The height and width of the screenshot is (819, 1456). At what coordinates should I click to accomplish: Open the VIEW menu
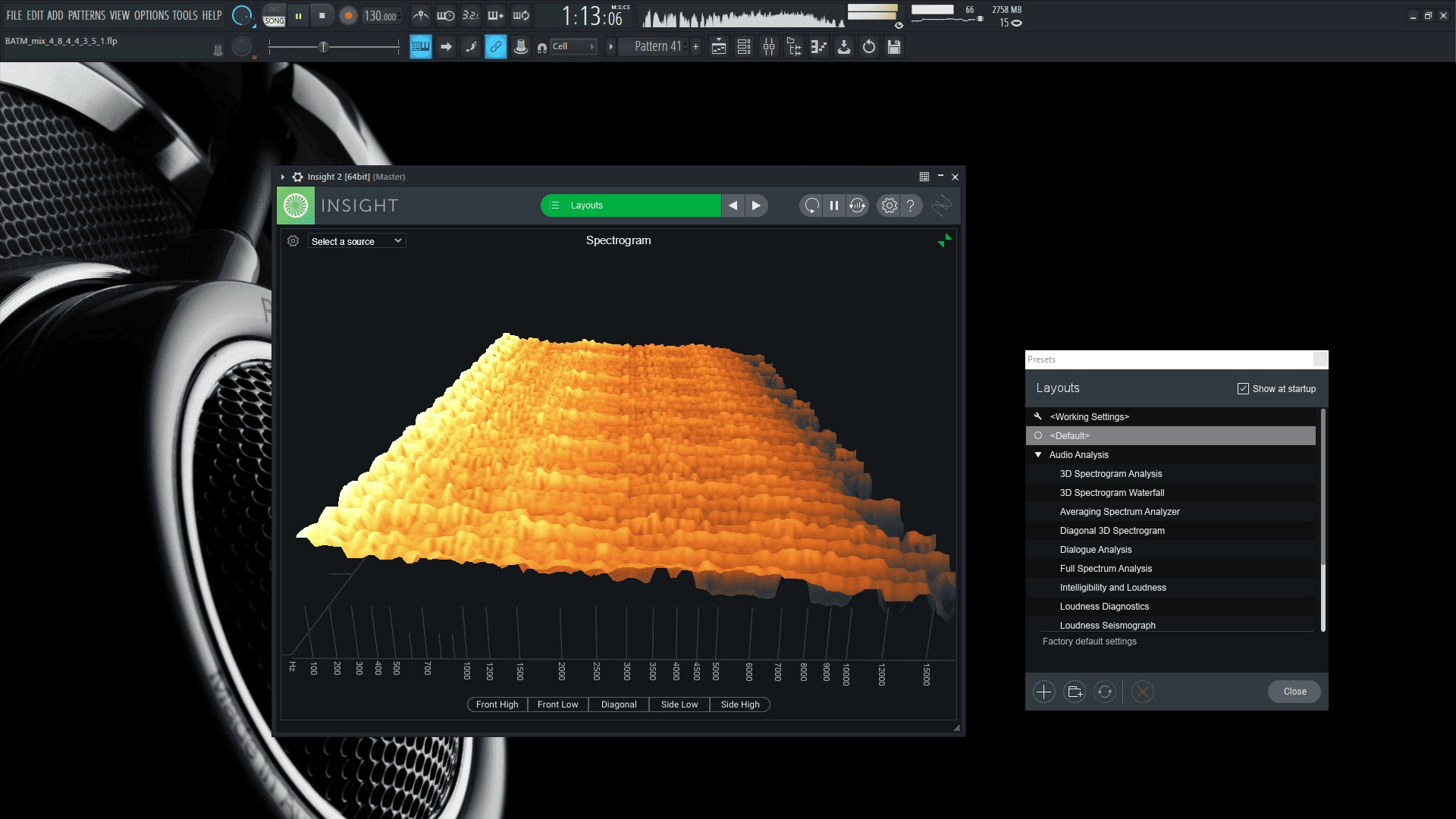[x=120, y=15]
